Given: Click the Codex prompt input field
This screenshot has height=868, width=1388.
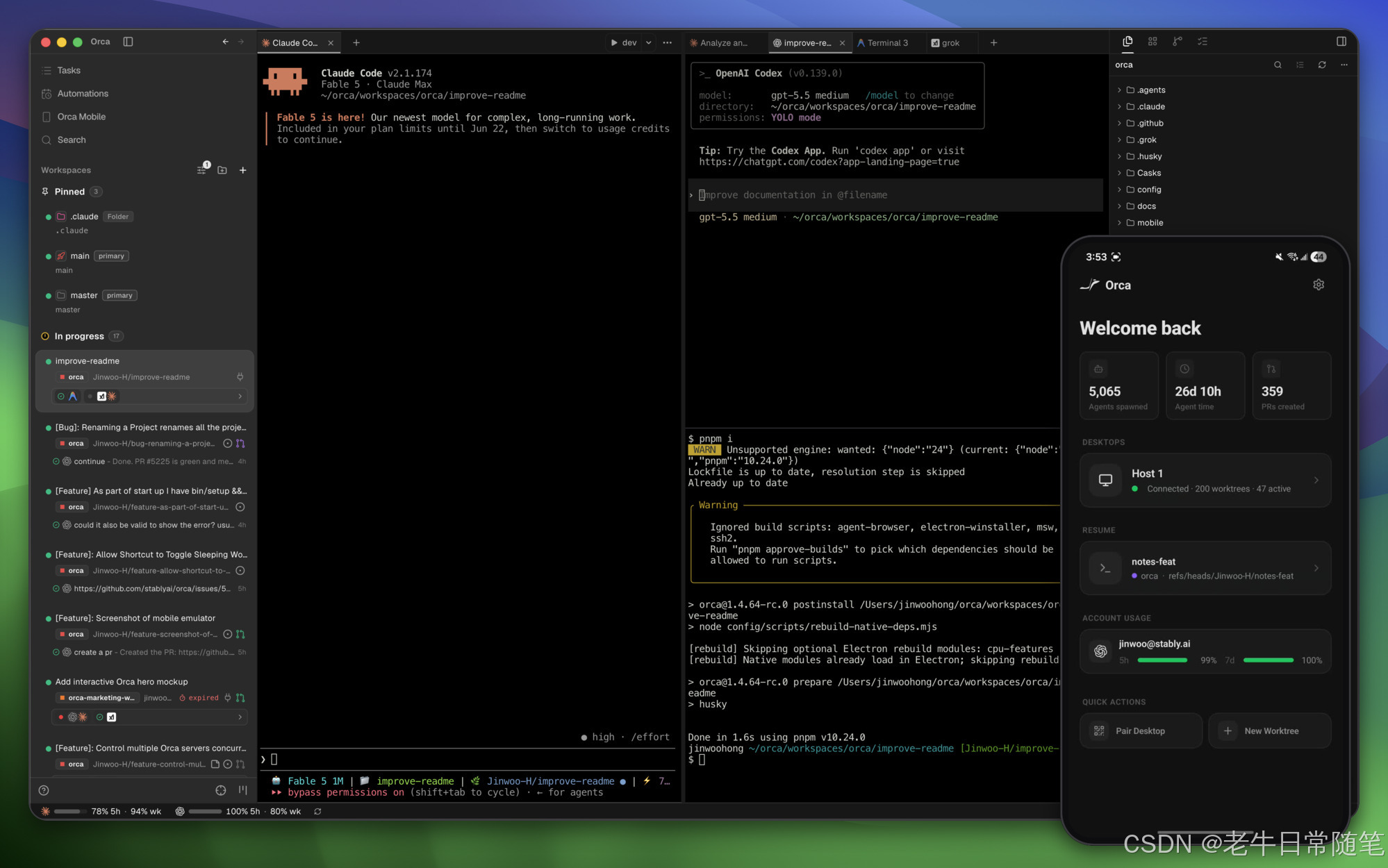Looking at the screenshot, I should [896, 195].
